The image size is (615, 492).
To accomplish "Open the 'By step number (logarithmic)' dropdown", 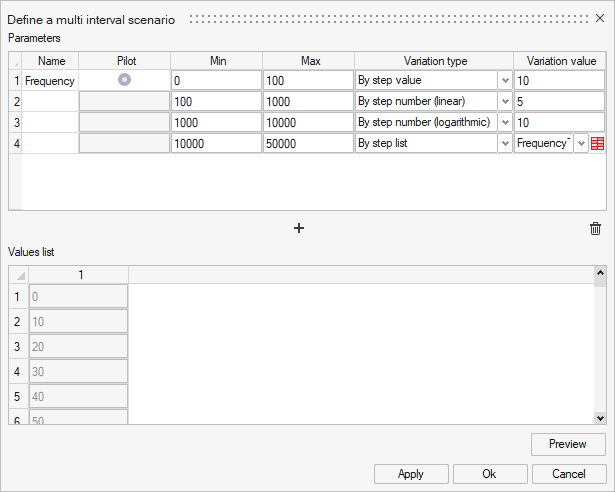I will pyautogui.click(x=505, y=123).
